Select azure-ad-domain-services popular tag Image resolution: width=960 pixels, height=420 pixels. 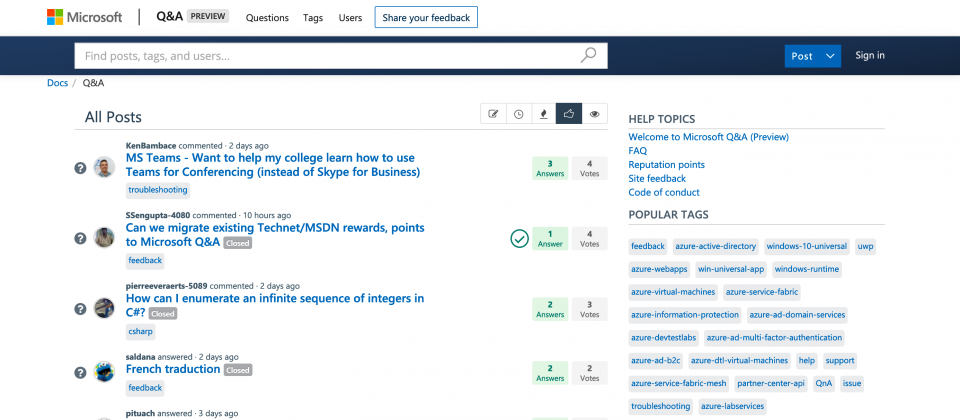(x=797, y=315)
